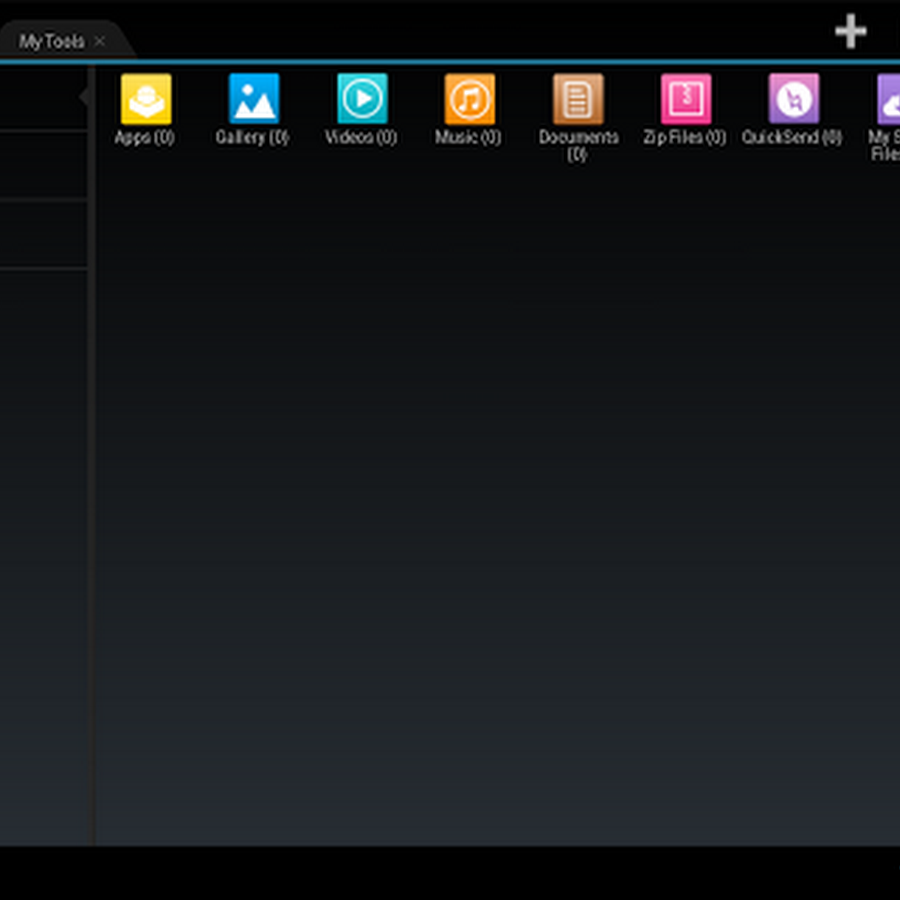Viewport: 900px width, 900px height.
Task: Open the Zip Files category icon
Action: point(686,99)
